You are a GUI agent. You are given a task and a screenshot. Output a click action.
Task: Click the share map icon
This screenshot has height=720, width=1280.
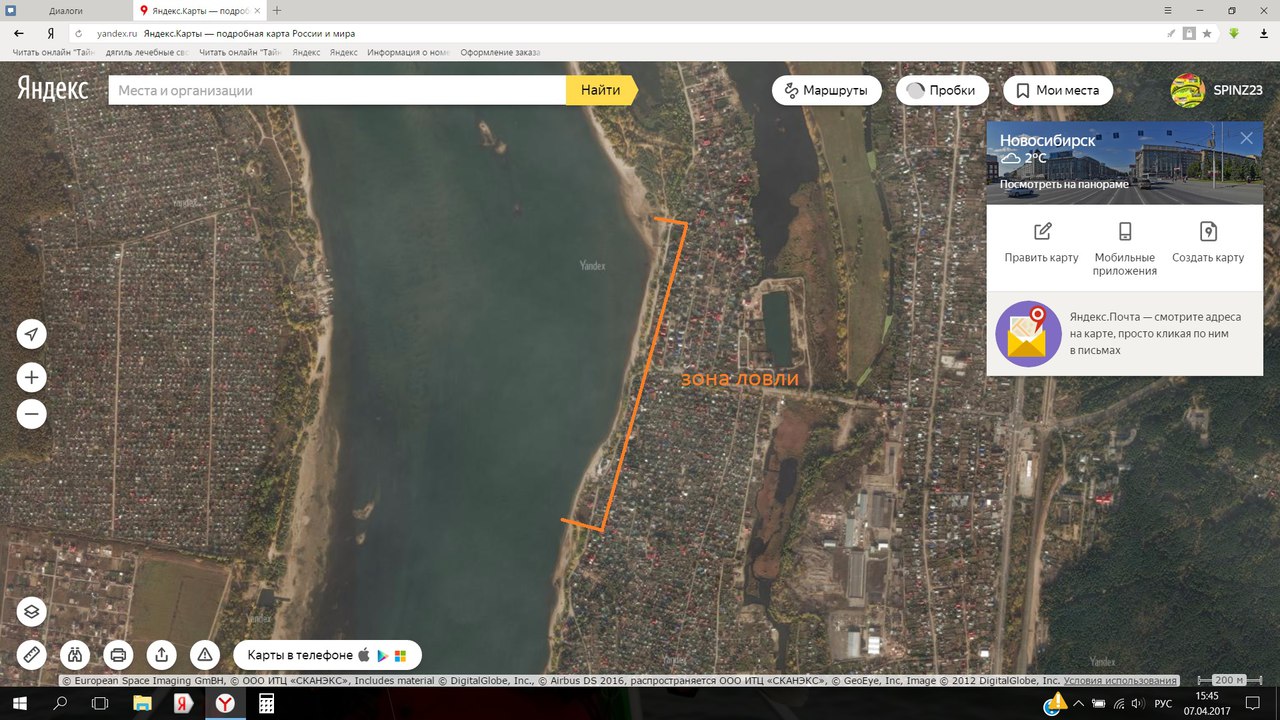pos(161,655)
